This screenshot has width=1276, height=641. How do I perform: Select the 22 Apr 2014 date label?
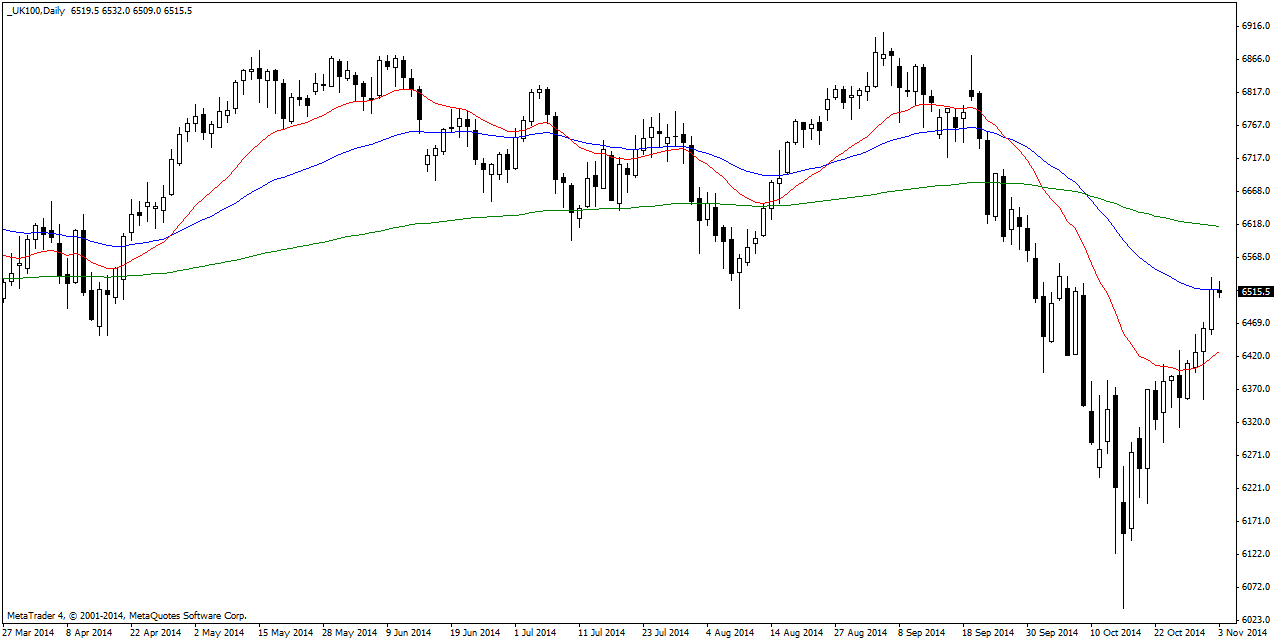coord(157,633)
